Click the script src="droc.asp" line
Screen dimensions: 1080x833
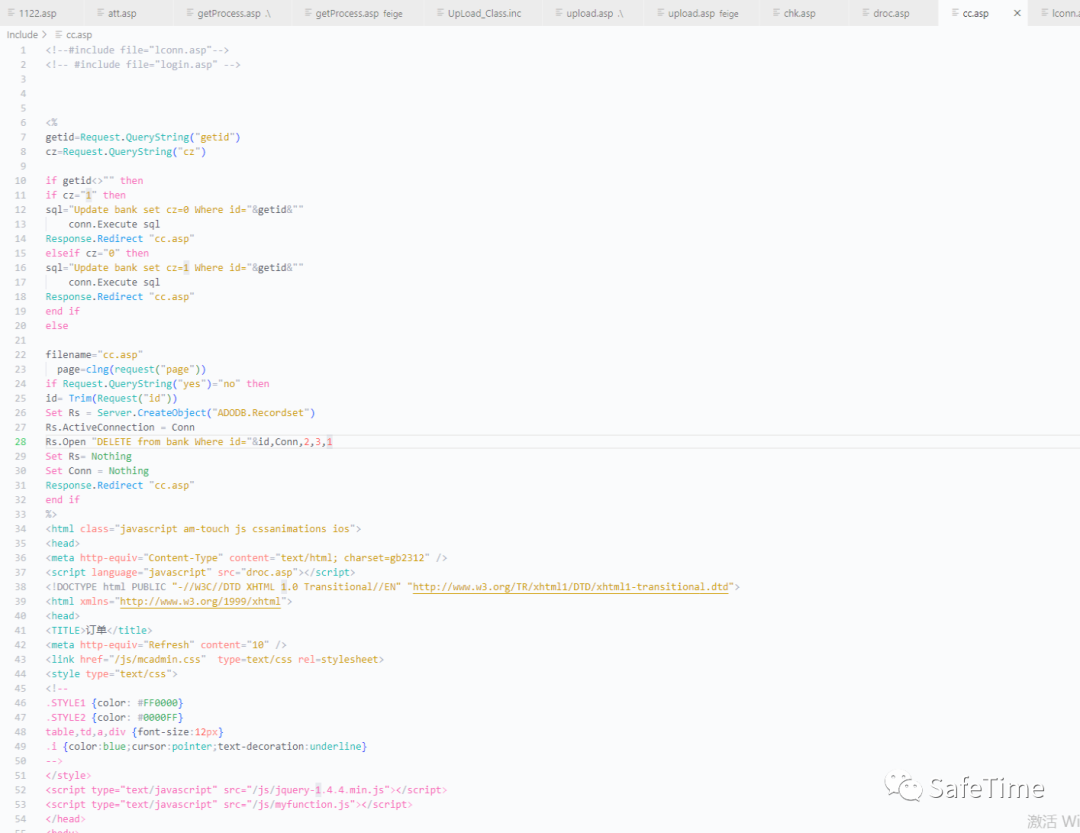pos(200,573)
